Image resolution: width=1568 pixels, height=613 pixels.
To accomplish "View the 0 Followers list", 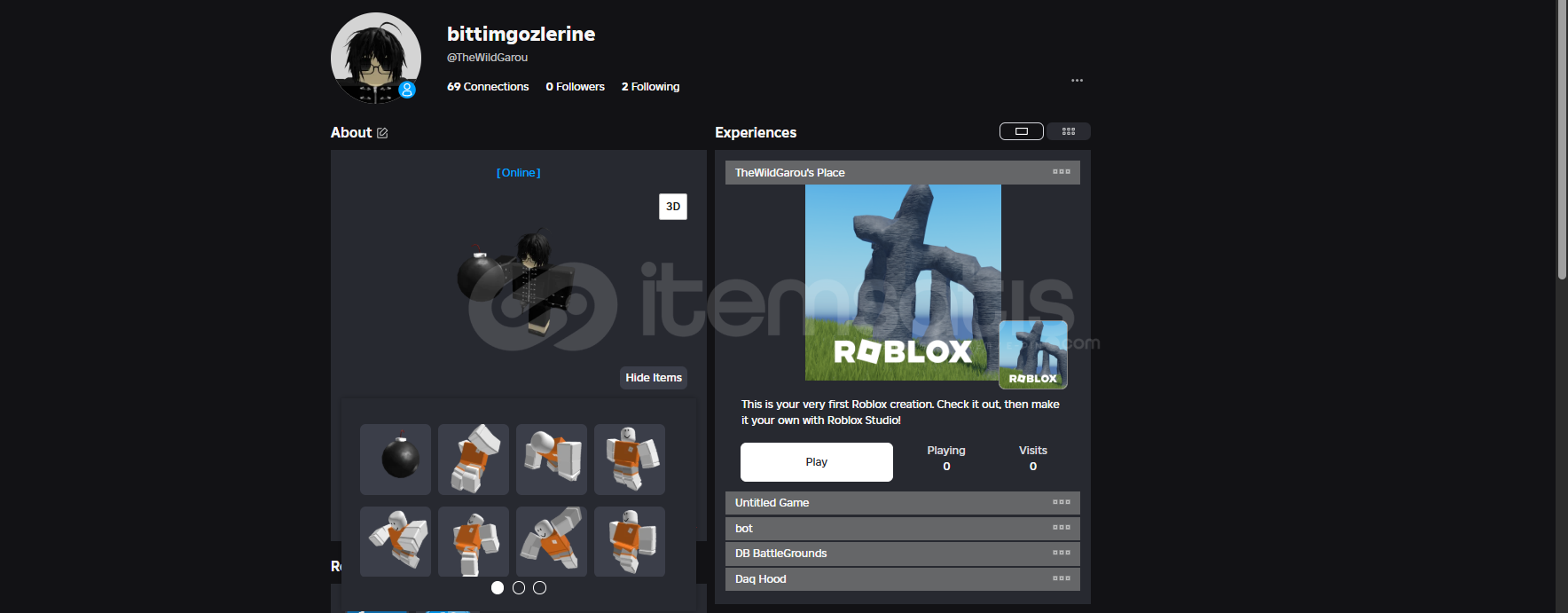I will point(575,87).
